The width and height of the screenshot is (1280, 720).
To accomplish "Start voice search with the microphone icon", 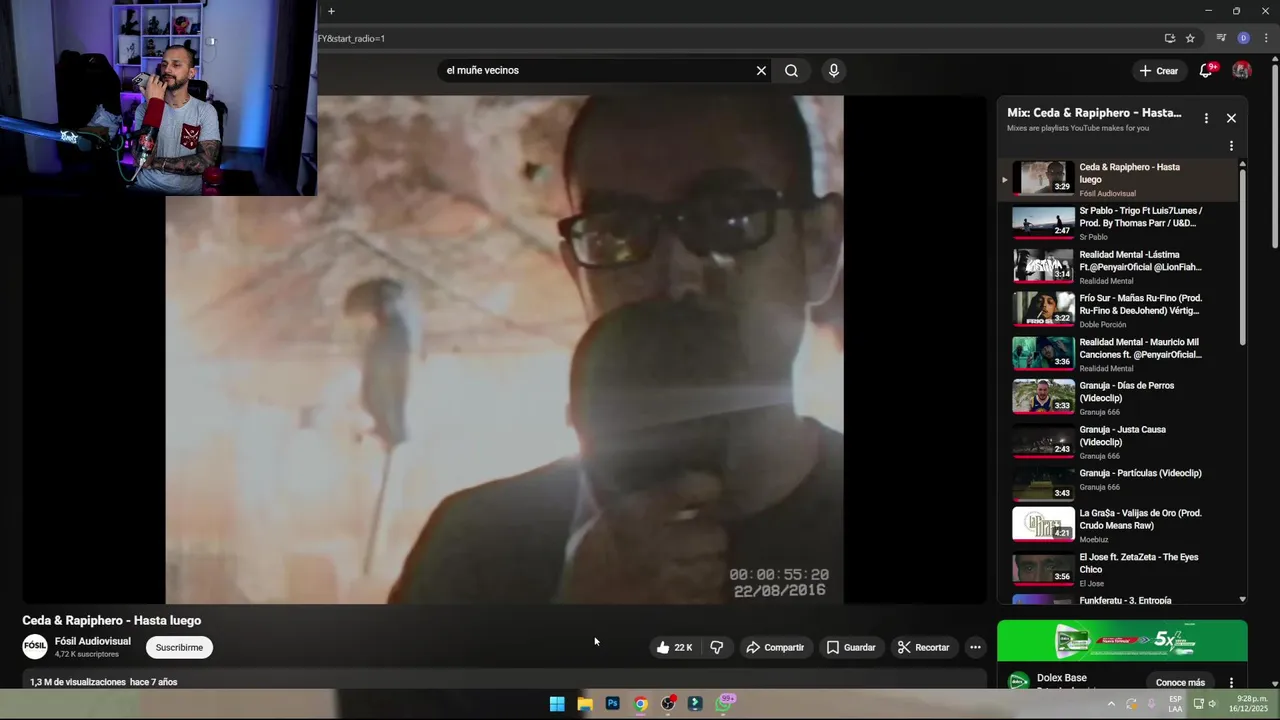I will coord(834,70).
